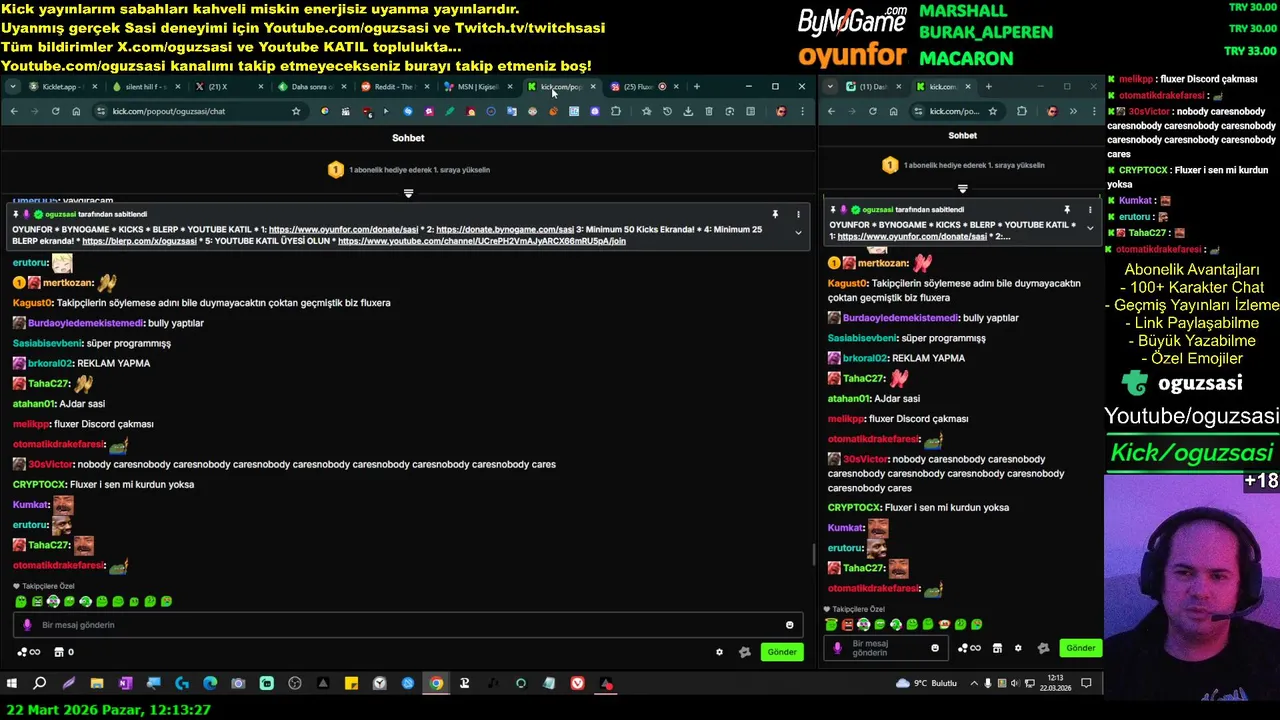Screen dimensions: 1280x720
Task: Click the purple microphone icon in left chat input
Action: [x=27, y=625]
